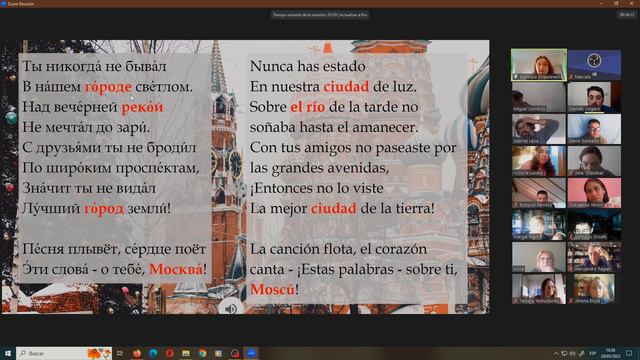This screenshot has width=640, height=360.
Task: Click the red word Moscú on slide
Action: (272, 289)
